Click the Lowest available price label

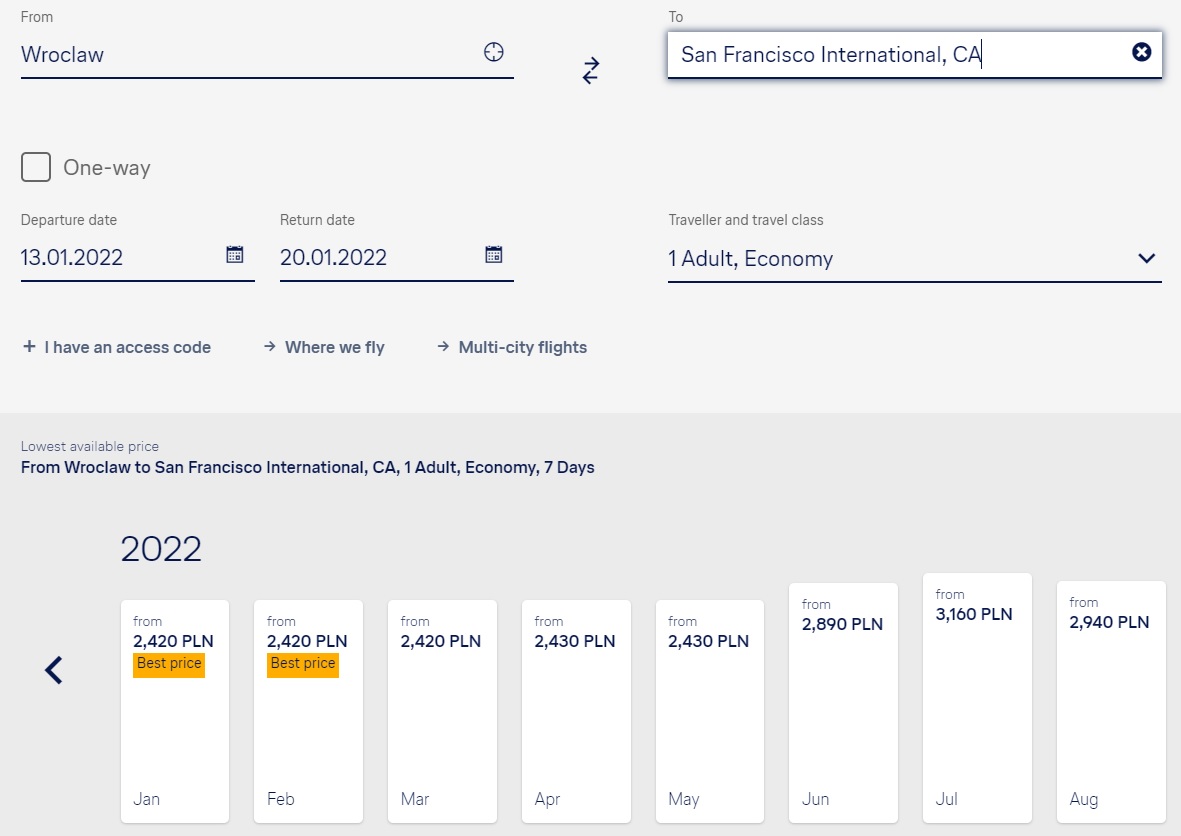(90, 447)
